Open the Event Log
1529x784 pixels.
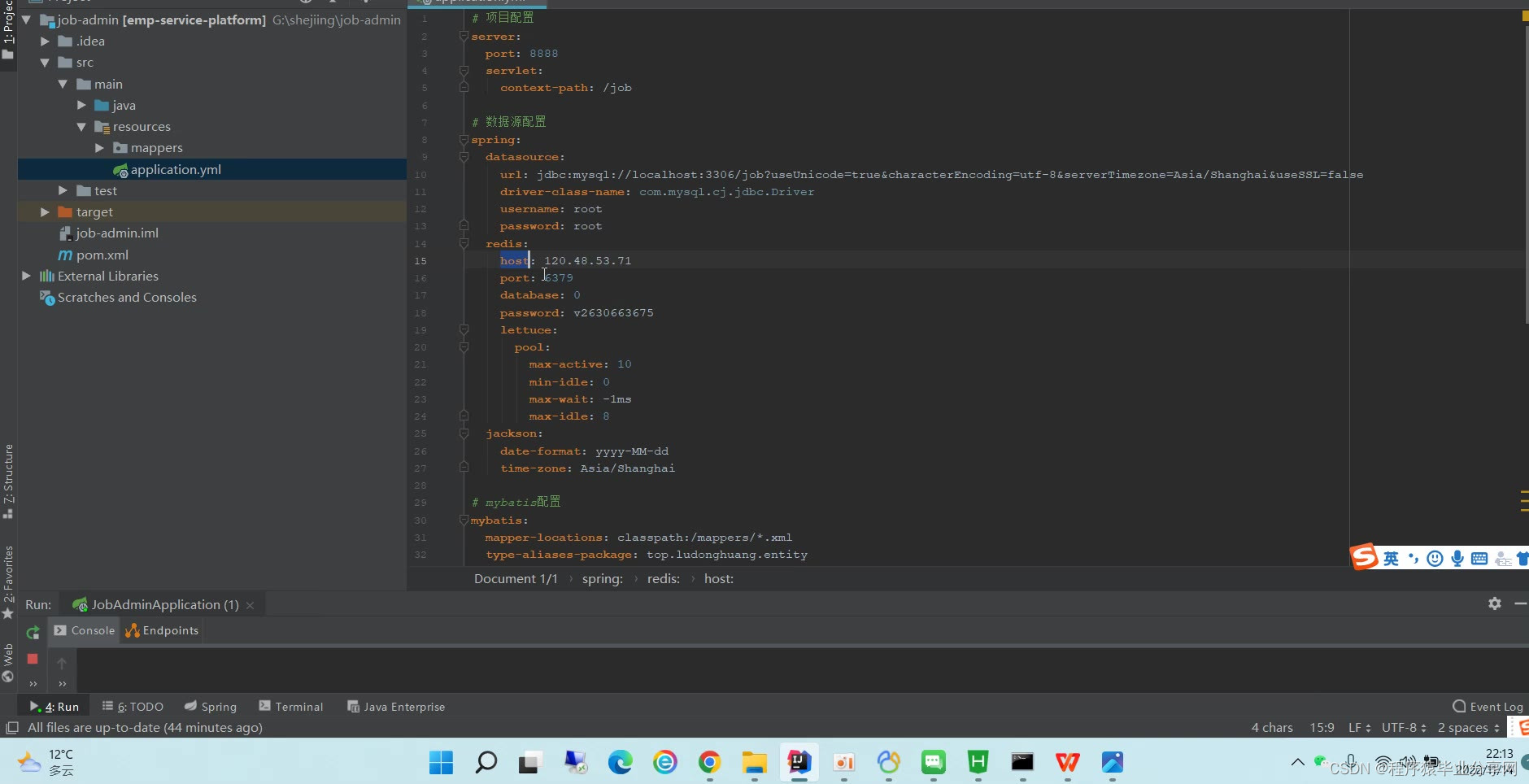pos(1488,707)
